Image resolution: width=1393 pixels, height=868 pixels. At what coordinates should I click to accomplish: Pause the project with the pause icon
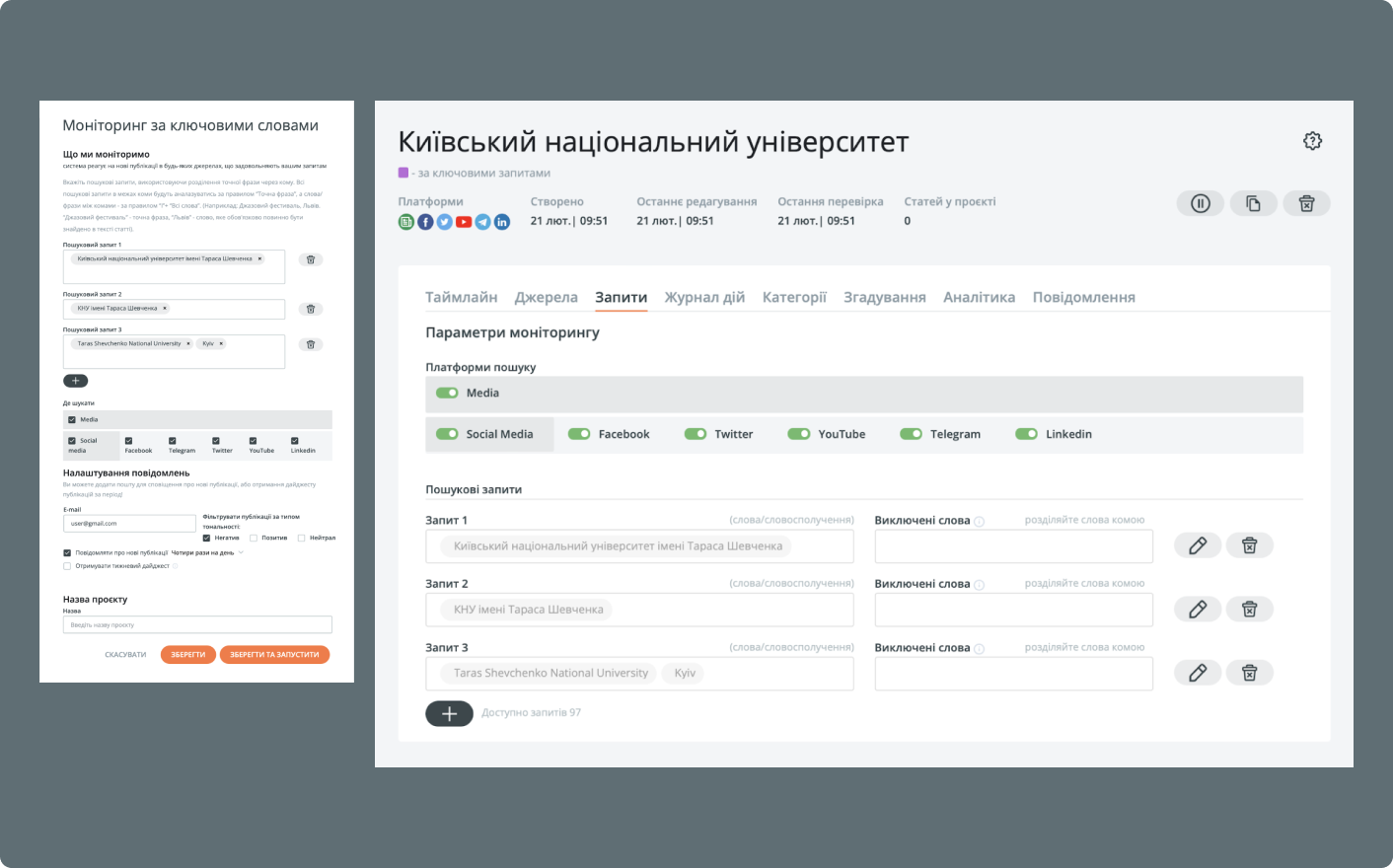[1201, 203]
